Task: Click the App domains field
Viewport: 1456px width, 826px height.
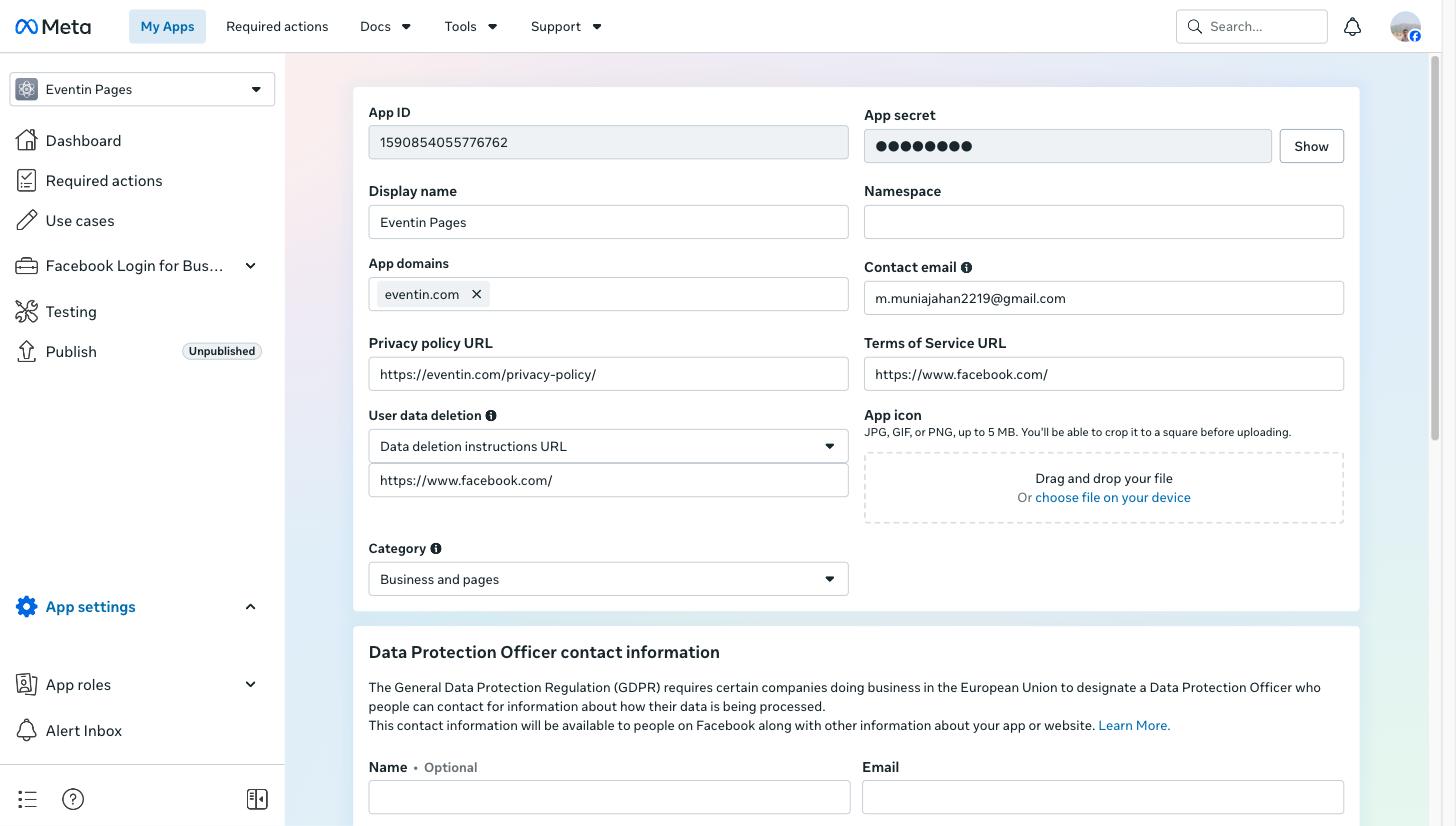Action: coord(608,294)
